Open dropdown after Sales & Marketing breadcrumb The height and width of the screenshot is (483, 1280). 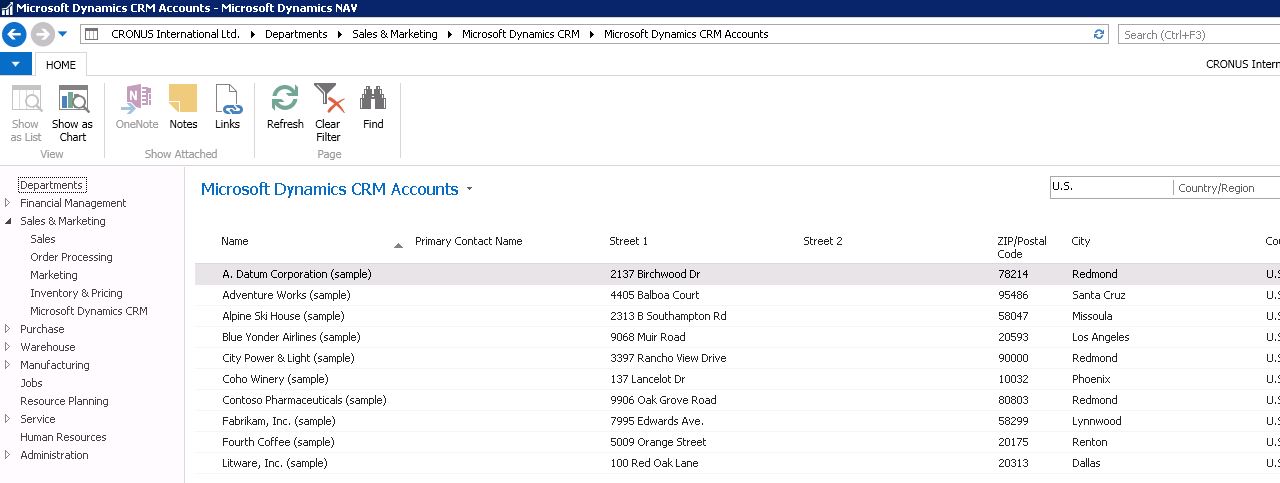coord(450,34)
